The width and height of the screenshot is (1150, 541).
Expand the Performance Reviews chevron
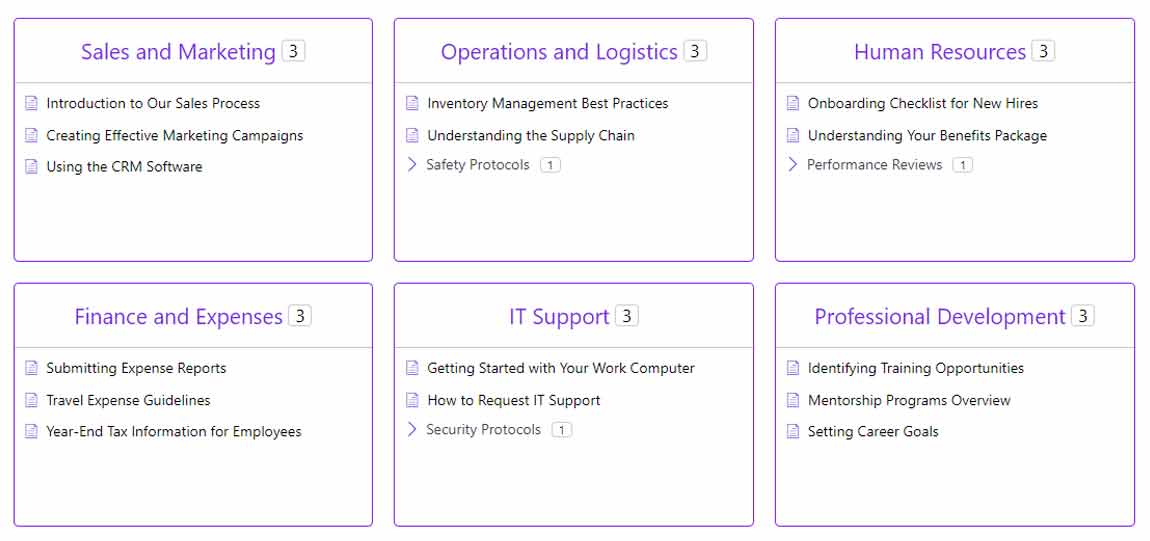tap(793, 165)
